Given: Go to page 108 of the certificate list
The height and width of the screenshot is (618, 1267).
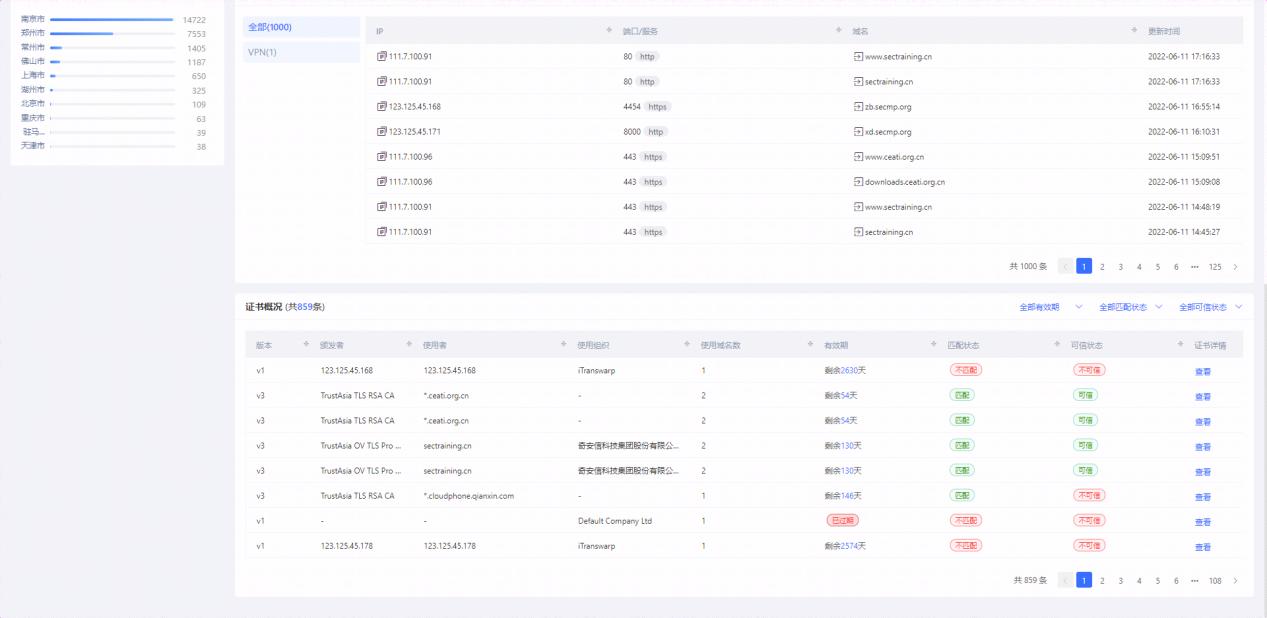Looking at the screenshot, I should pyautogui.click(x=1214, y=580).
